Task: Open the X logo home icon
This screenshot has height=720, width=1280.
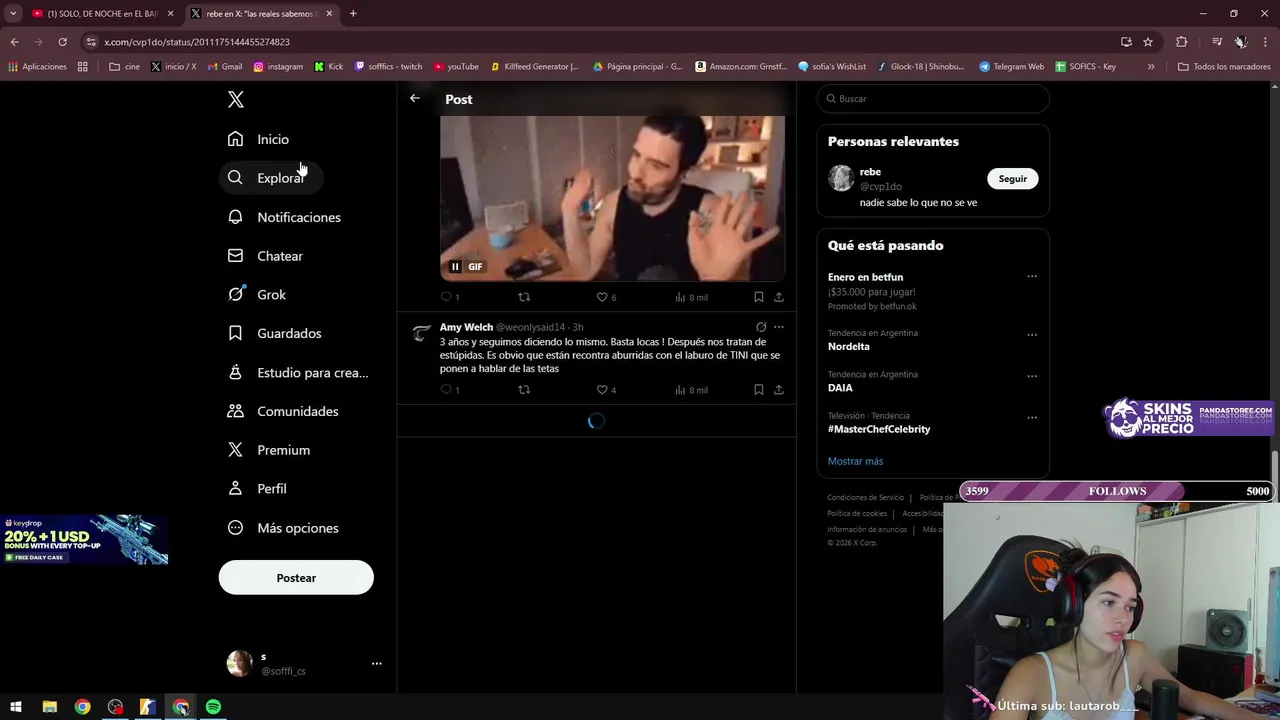Action: coord(236,99)
